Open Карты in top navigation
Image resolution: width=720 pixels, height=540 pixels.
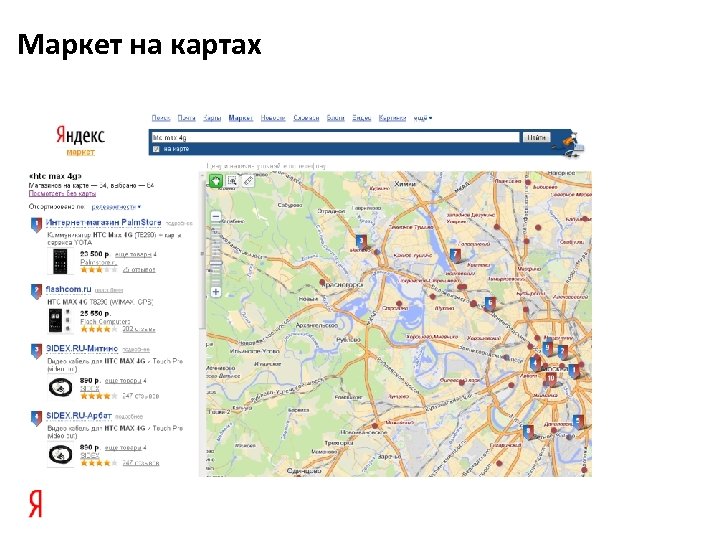coord(212,118)
